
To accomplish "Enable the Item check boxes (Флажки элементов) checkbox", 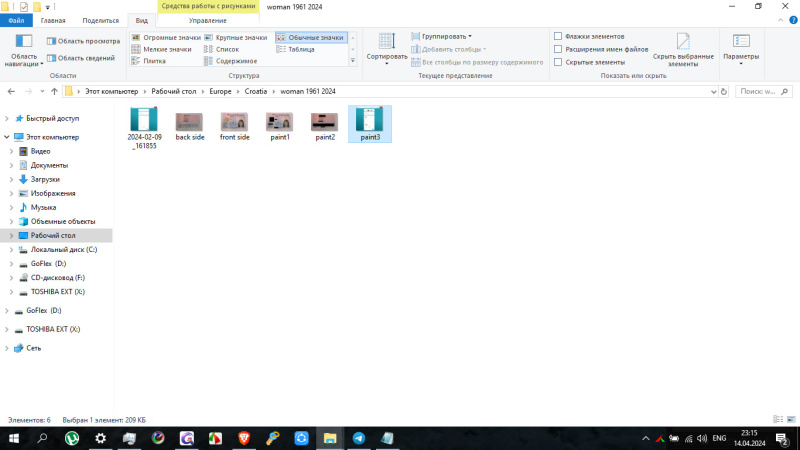I will (558, 36).
